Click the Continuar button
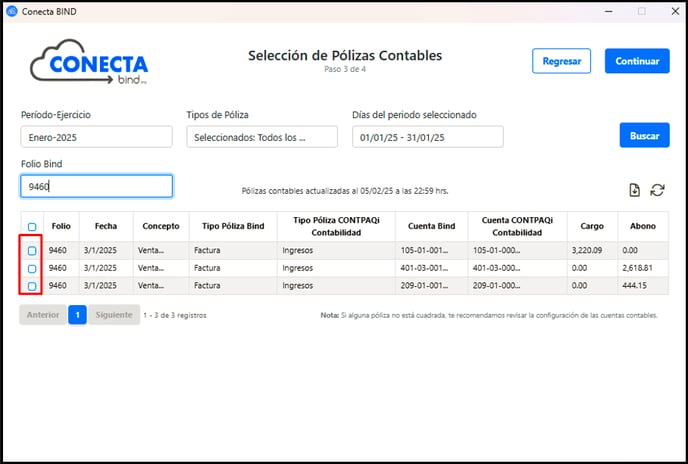 (x=637, y=61)
